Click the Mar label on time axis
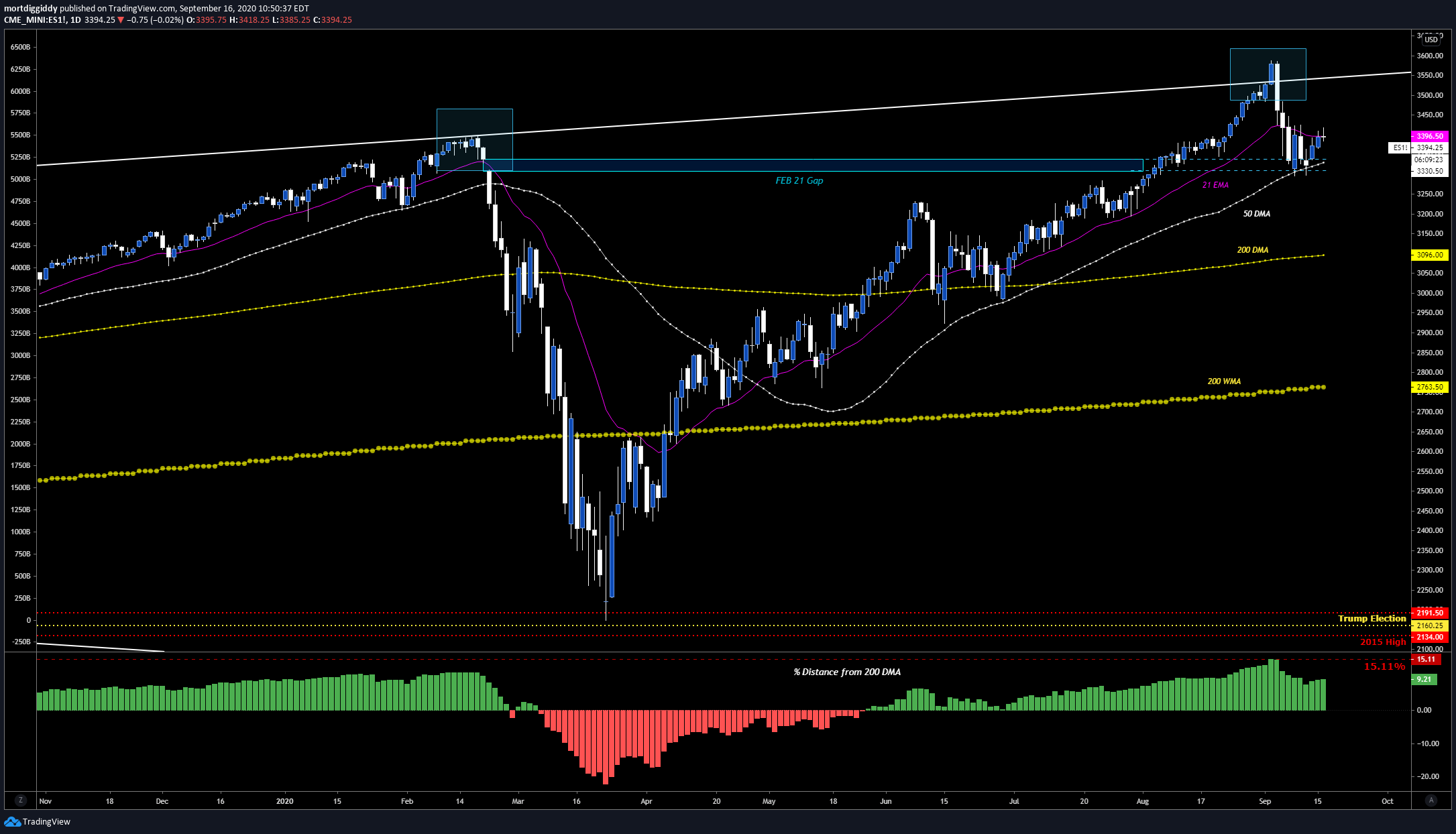This screenshot has width=1456, height=834. pyautogui.click(x=518, y=801)
